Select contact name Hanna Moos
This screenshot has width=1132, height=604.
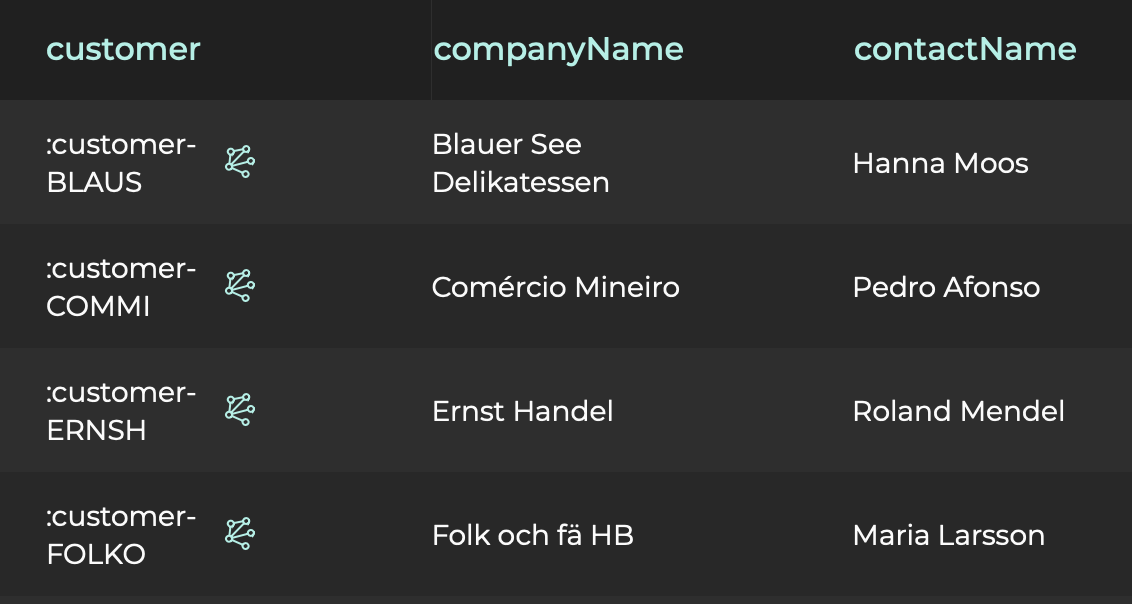[940, 164]
